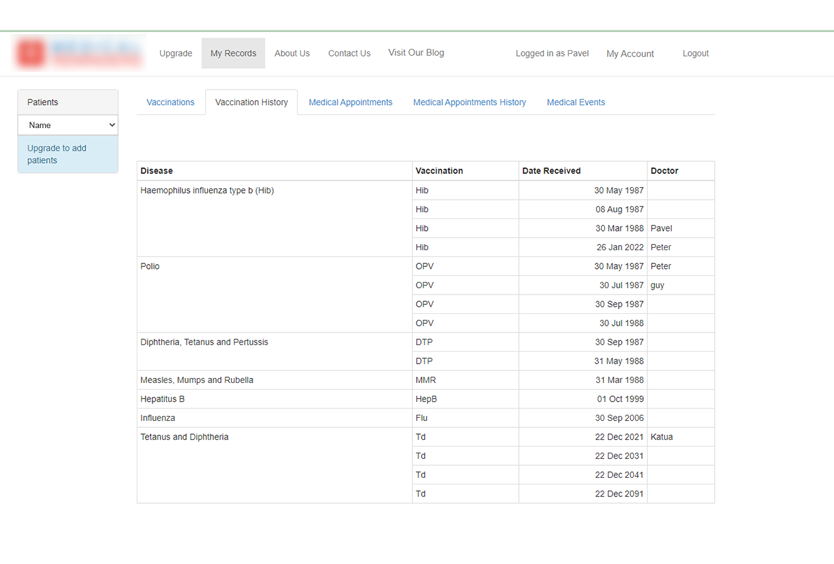
Task: Select the Vaccination History tab
Action: pos(251,102)
